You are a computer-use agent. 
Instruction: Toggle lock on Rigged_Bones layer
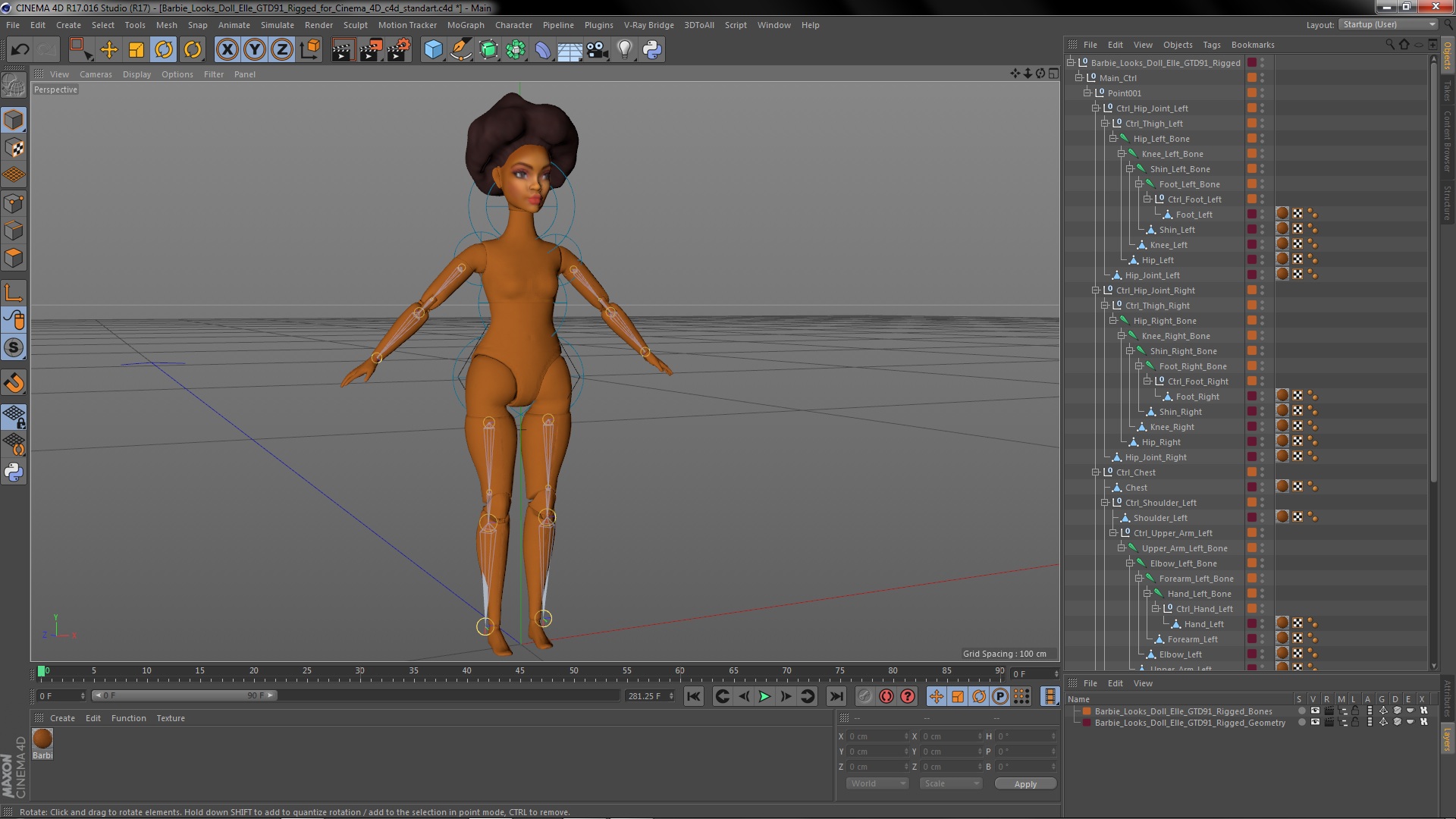1355,711
